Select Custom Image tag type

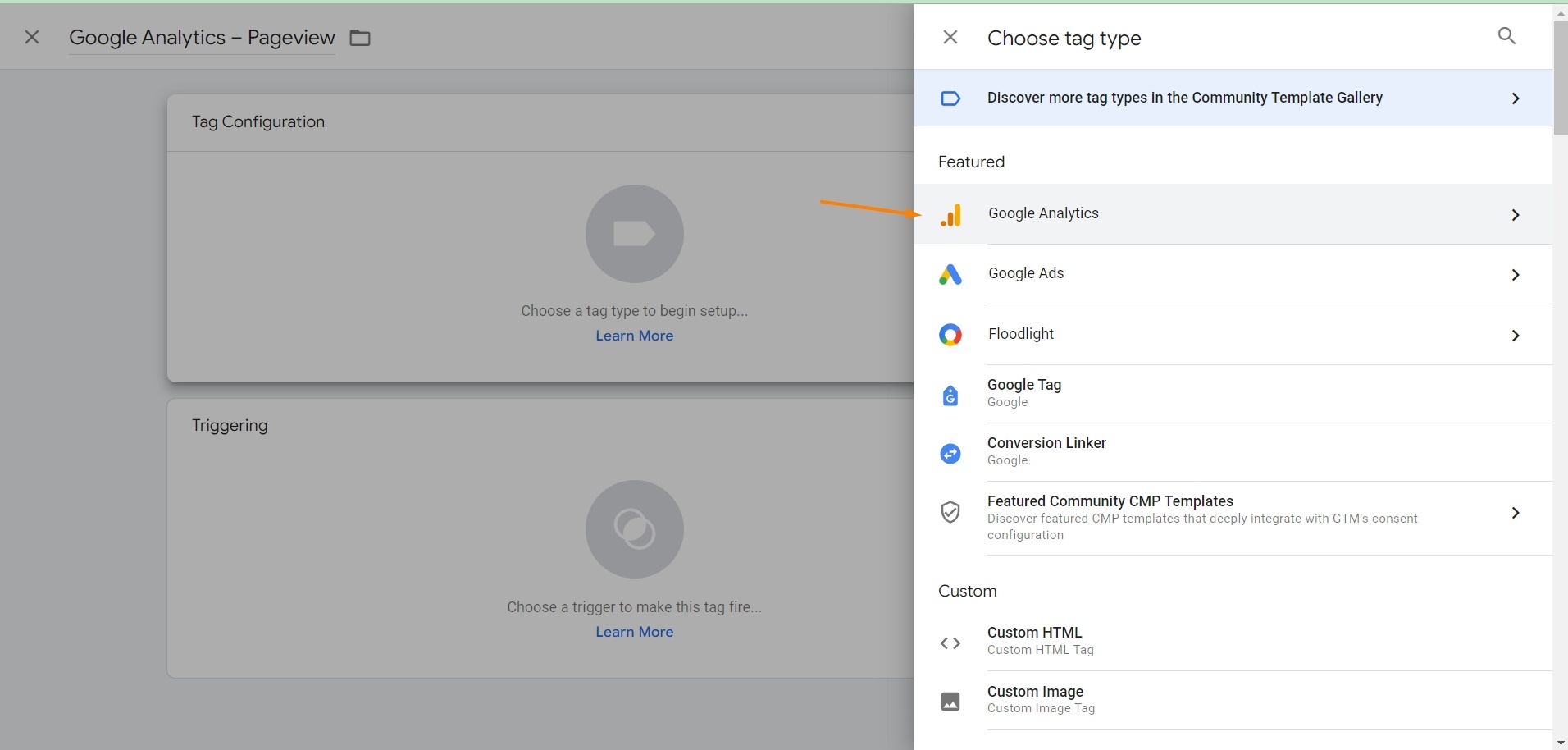click(x=1233, y=700)
